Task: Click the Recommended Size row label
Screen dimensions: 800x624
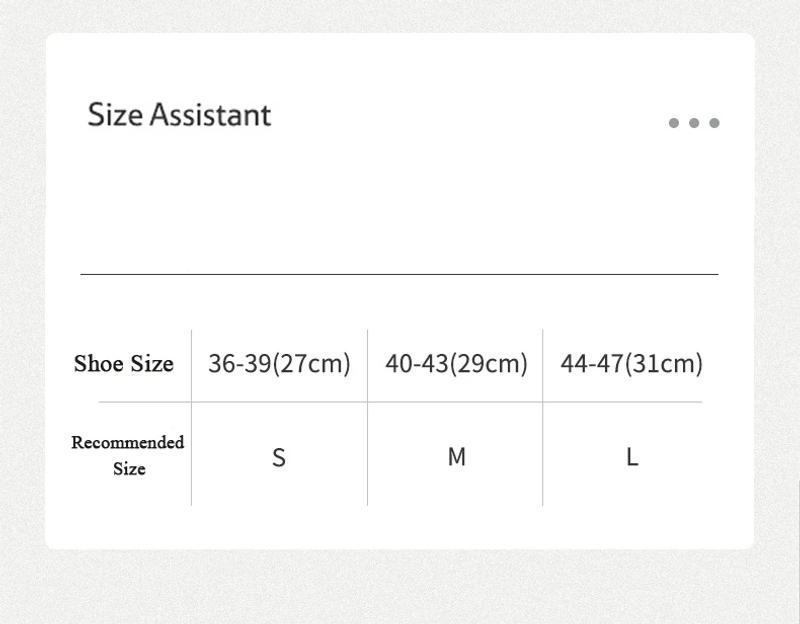Action: pyautogui.click(x=128, y=455)
